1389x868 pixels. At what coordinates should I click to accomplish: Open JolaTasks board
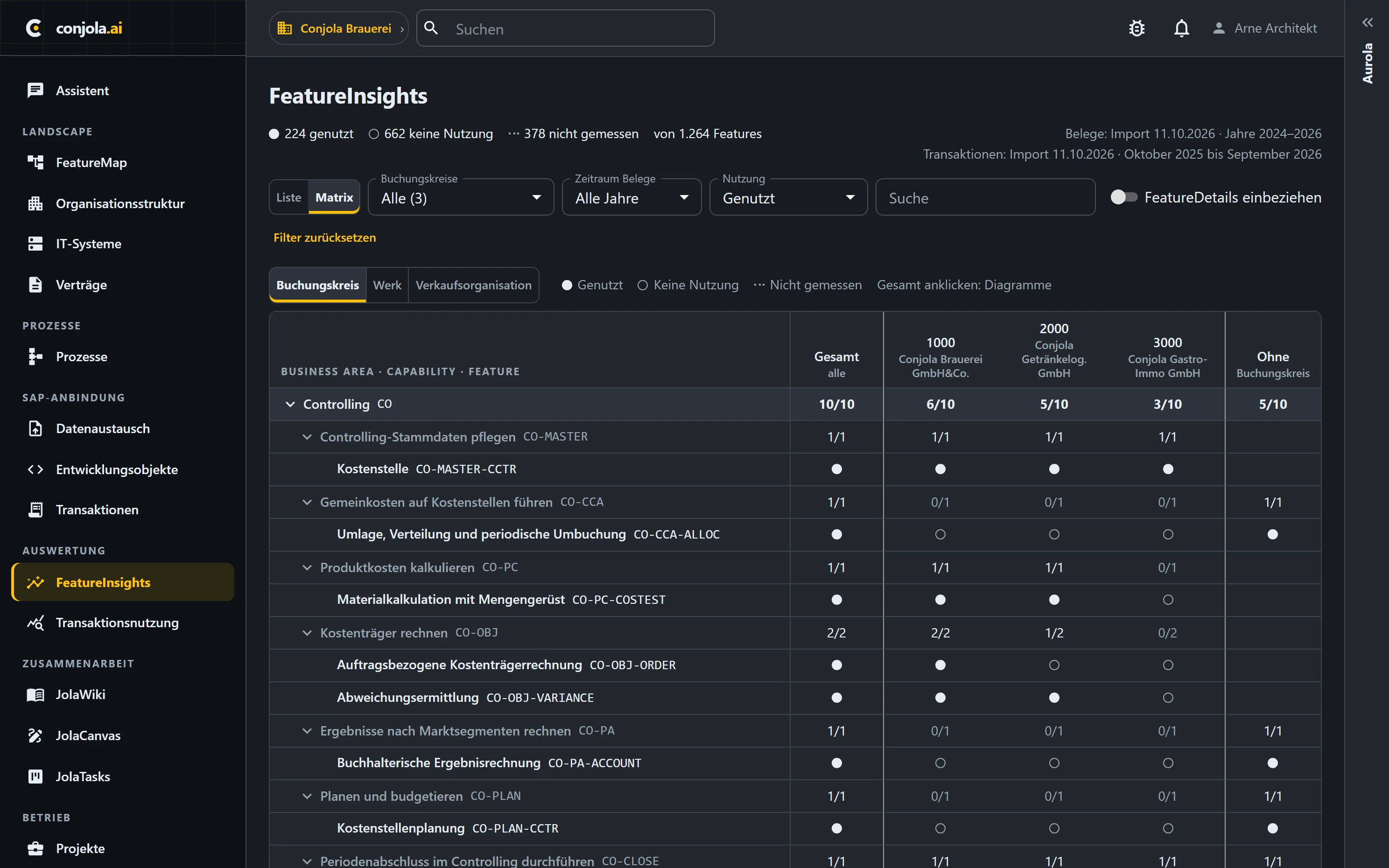coord(123,776)
